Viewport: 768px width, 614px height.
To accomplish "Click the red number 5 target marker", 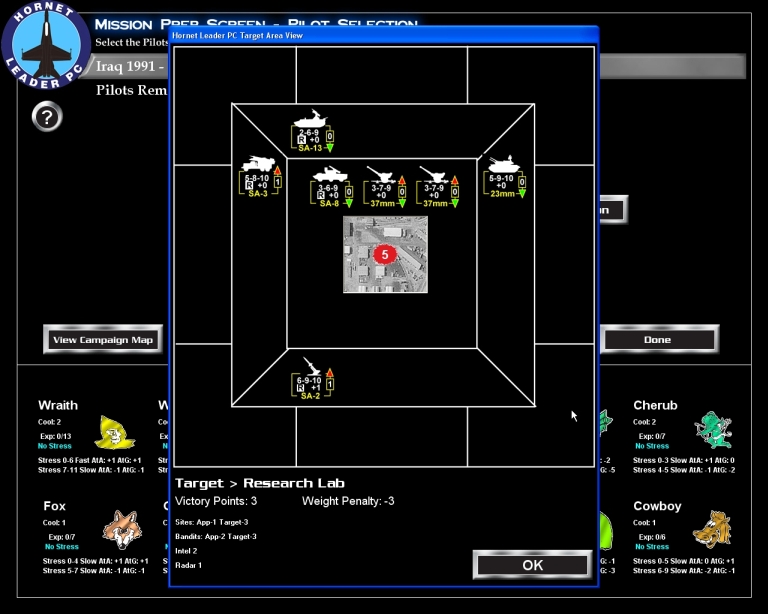I will 384,255.
